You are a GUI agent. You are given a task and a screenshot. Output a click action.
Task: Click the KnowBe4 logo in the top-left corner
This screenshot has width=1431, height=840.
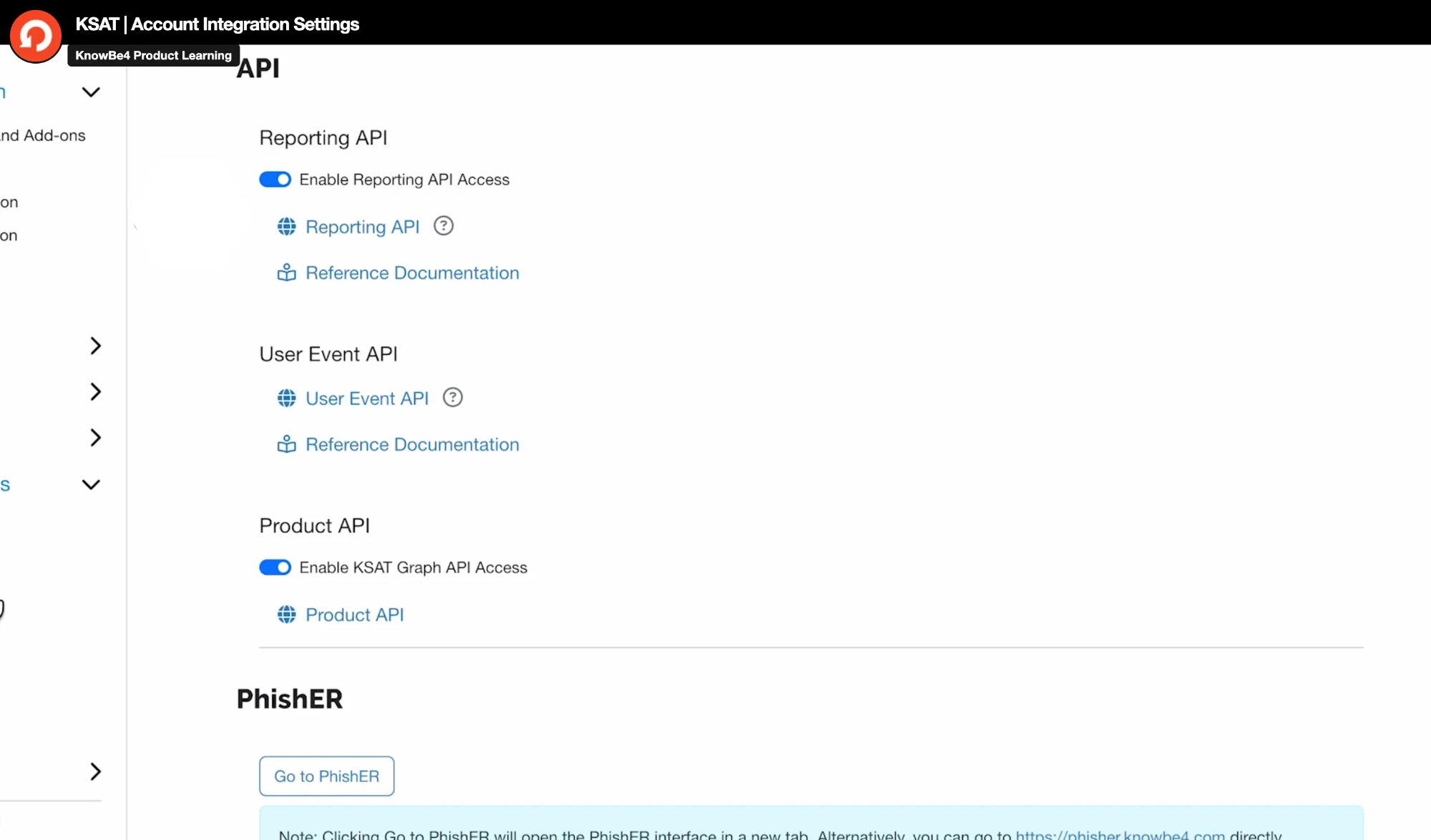point(35,35)
